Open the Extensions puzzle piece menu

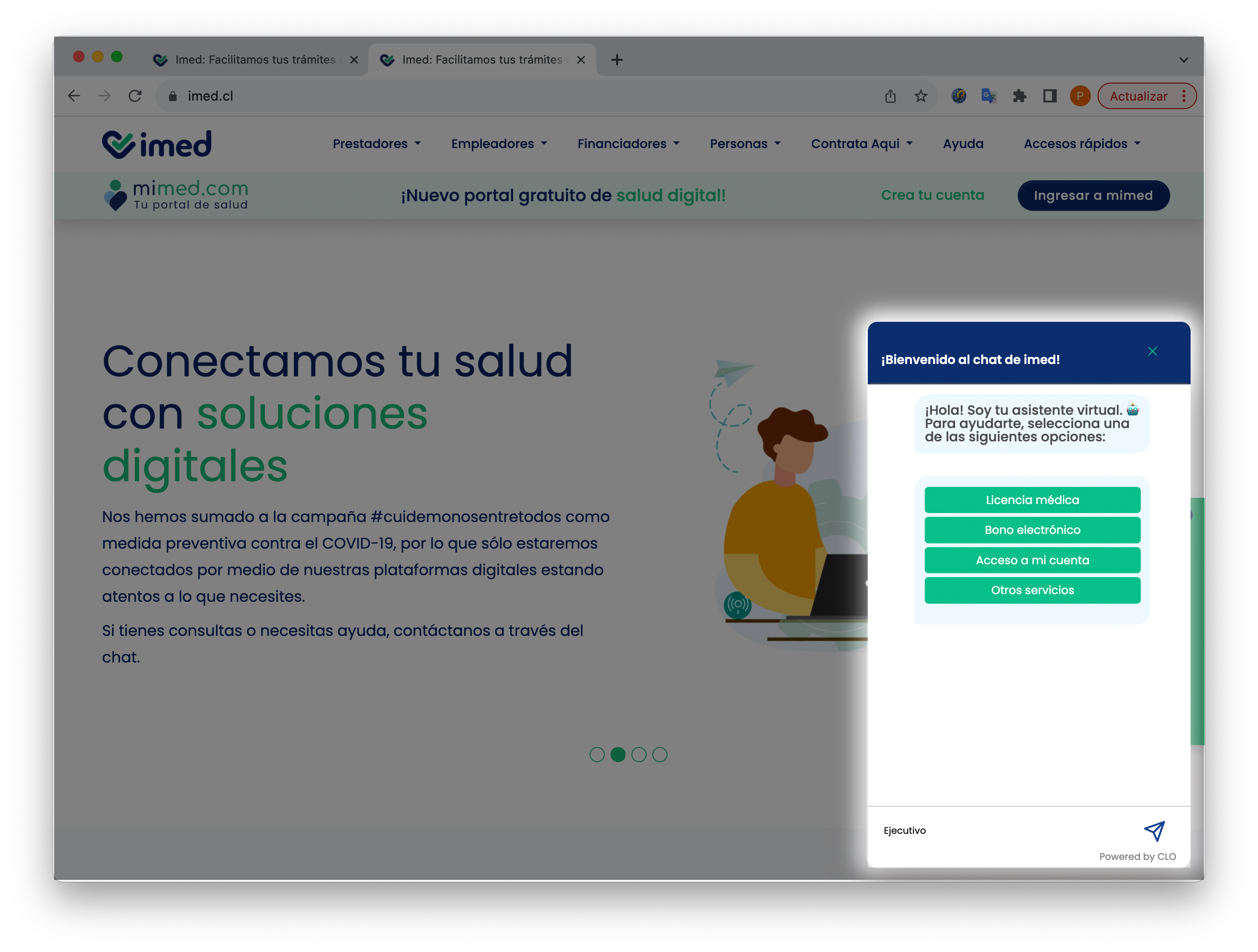(1020, 96)
